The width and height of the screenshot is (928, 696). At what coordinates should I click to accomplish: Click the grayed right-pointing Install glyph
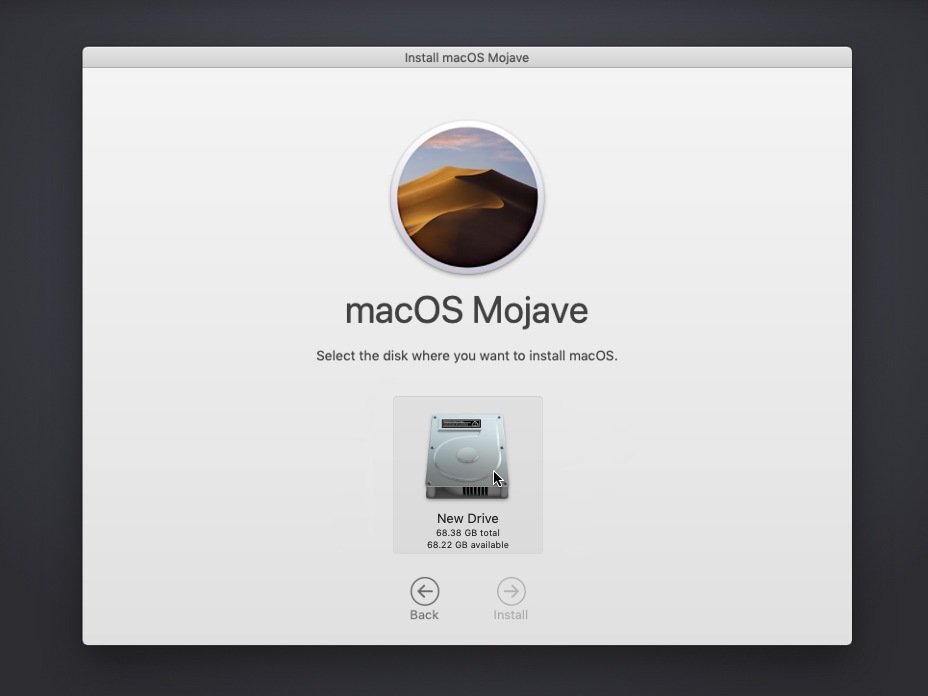click(510, 592)
